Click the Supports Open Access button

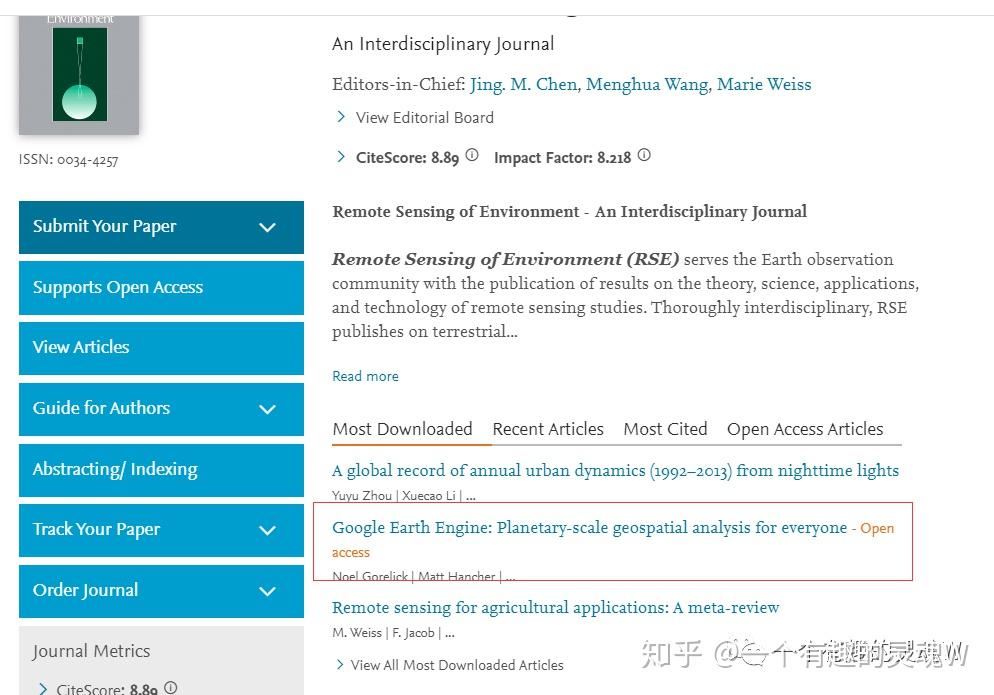161,288
